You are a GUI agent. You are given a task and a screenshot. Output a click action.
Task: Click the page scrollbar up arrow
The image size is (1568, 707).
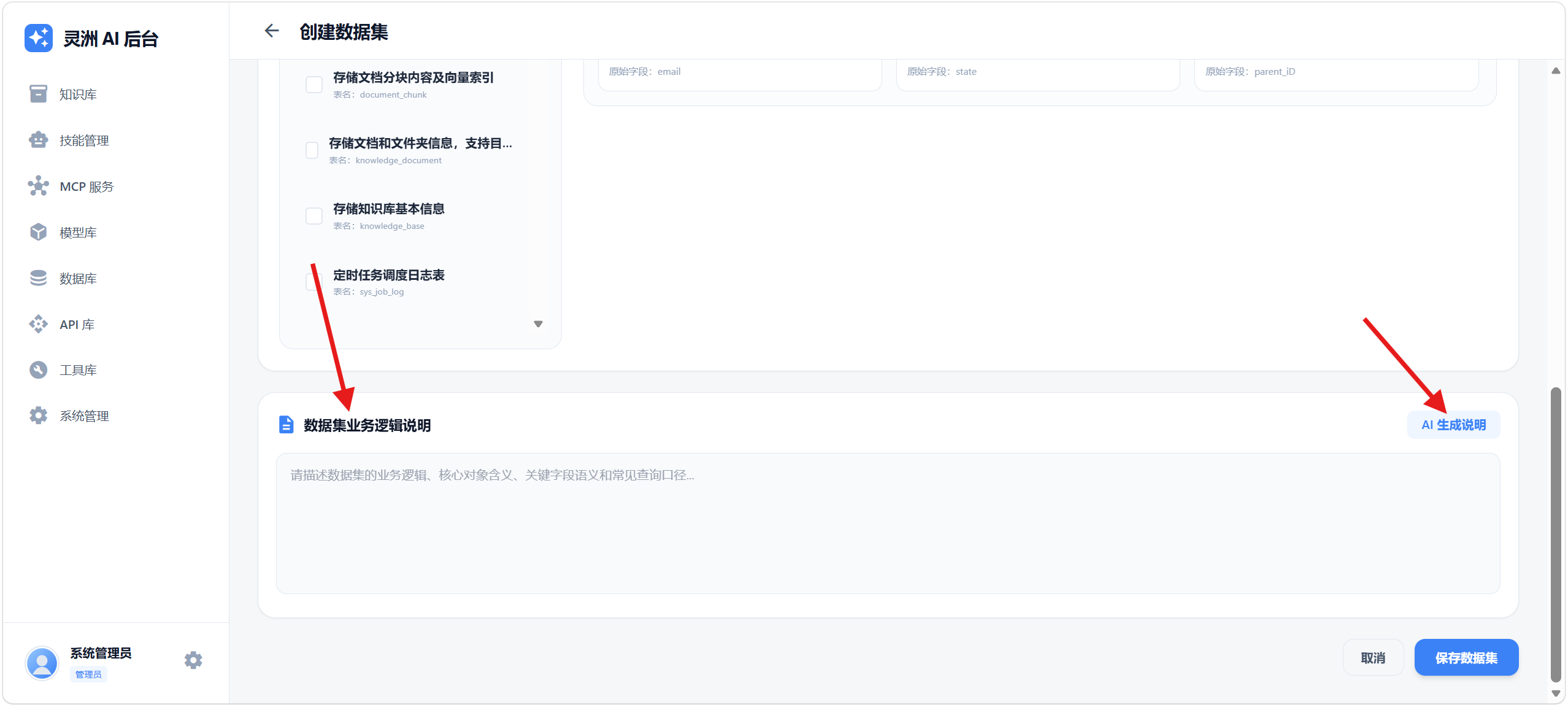pyautogui.click(x=1556, y=71)
